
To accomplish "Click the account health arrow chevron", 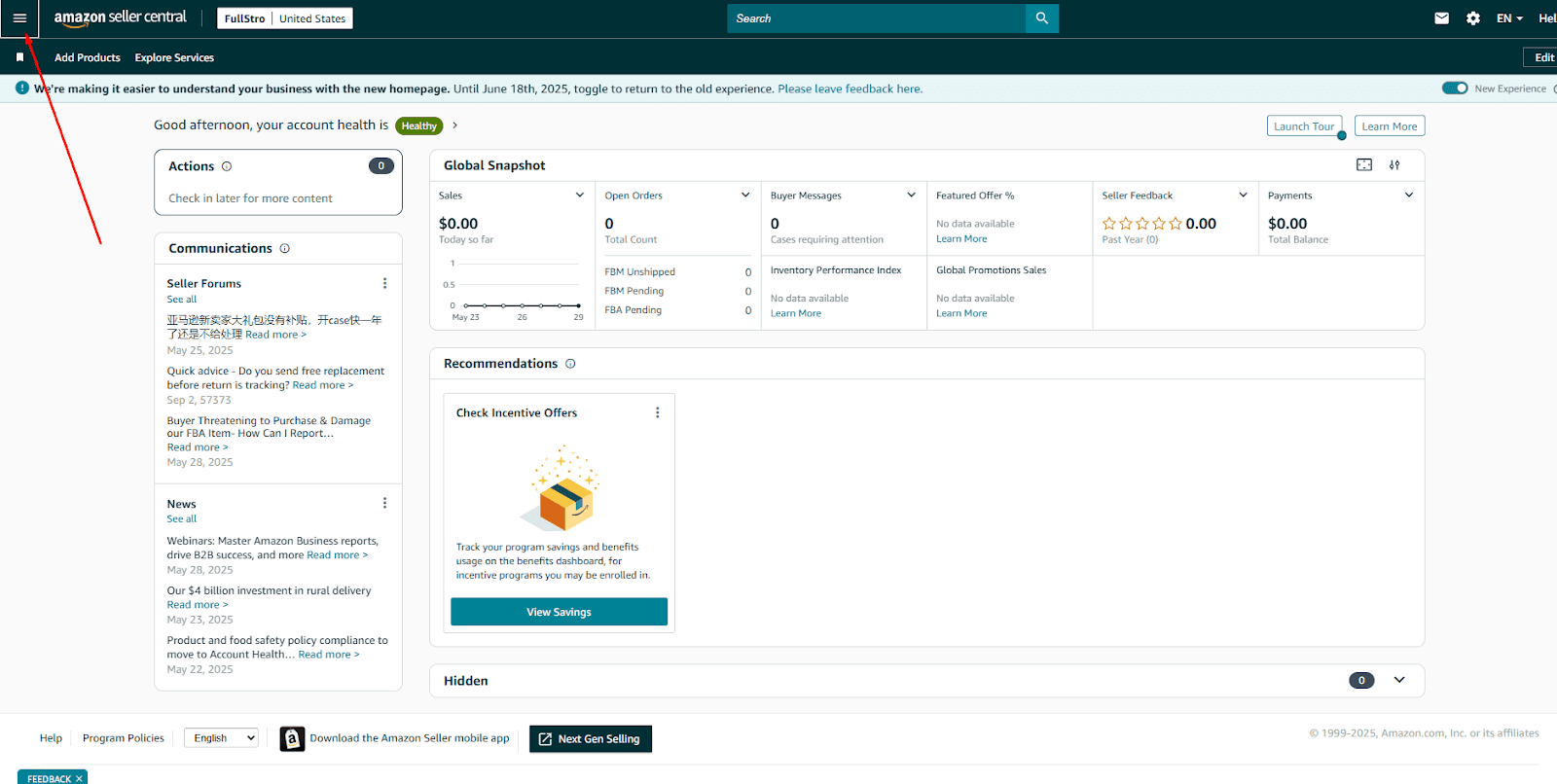I will pyautogui.click(x=454, y=125).
